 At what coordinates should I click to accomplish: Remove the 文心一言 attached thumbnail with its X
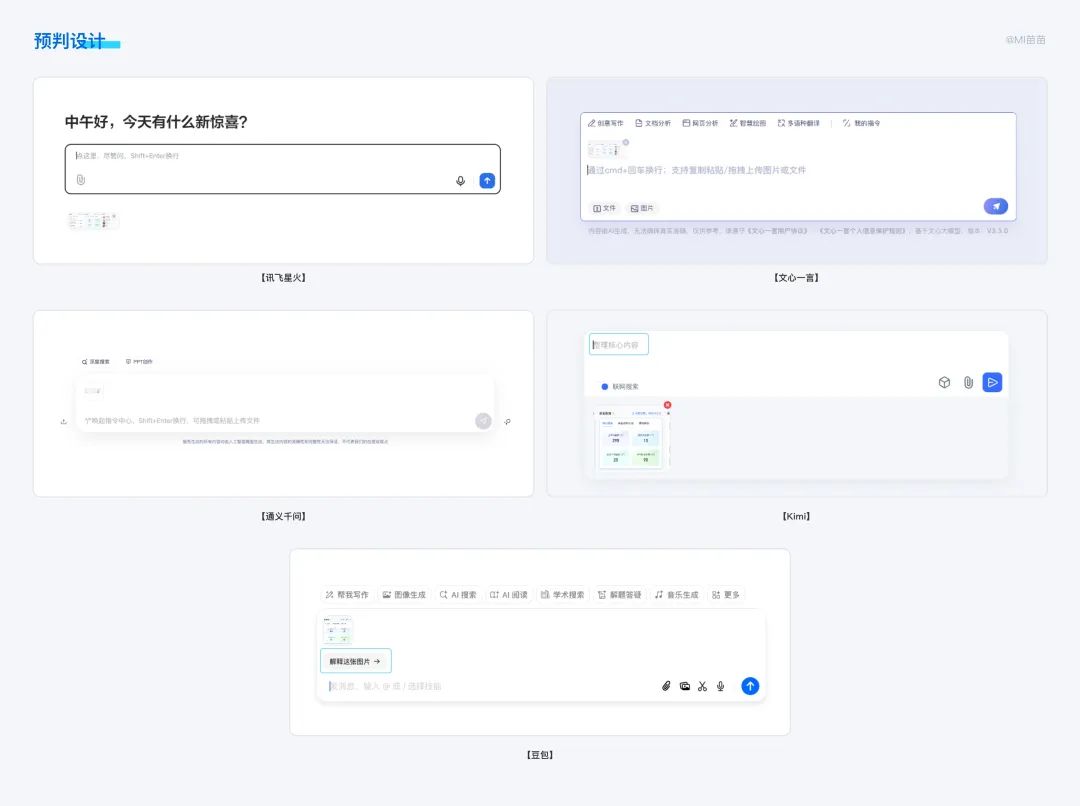[x=625, y=142]
